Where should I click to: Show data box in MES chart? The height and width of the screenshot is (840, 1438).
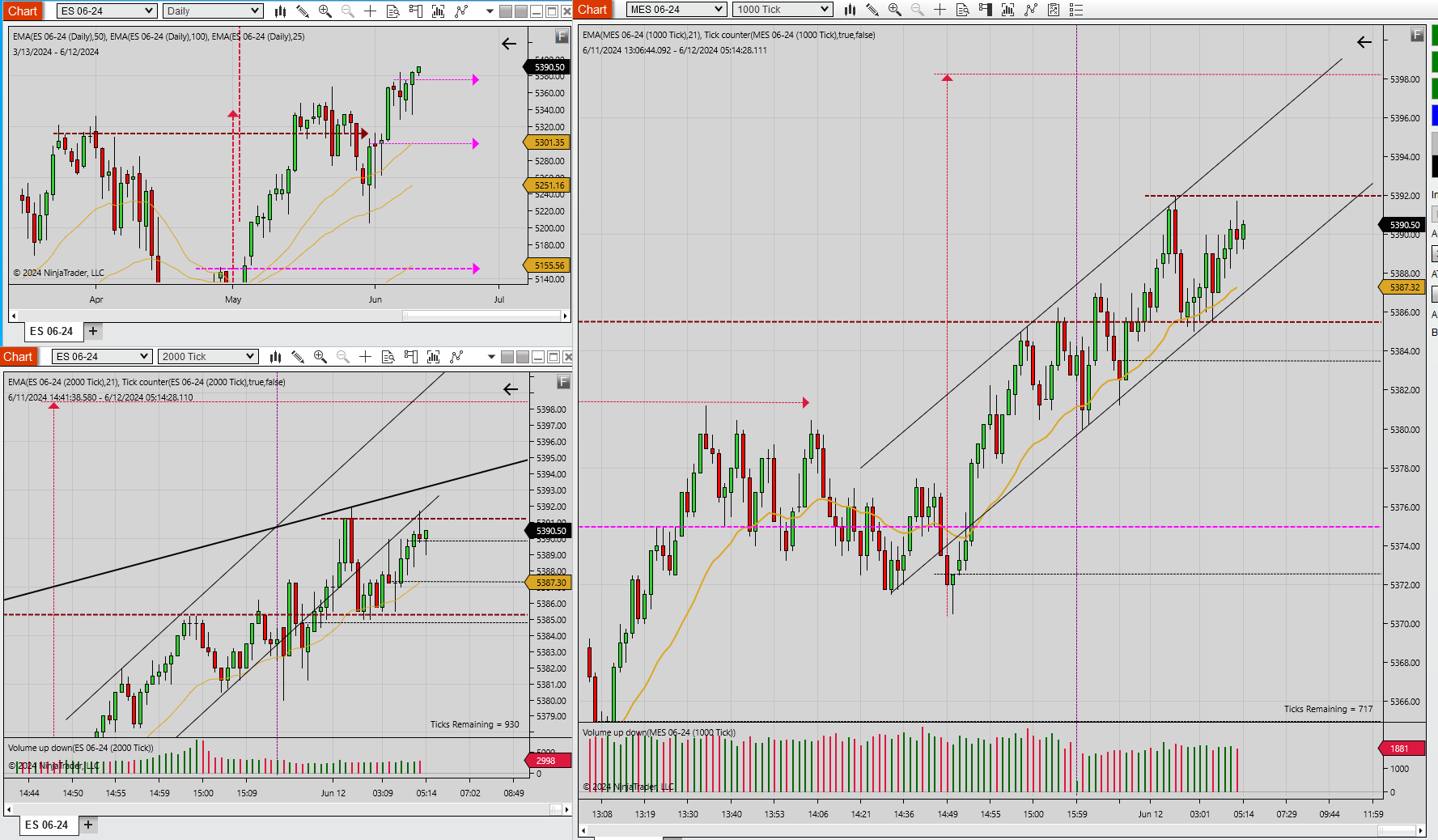pyautogui.click(x=962, y=10)
